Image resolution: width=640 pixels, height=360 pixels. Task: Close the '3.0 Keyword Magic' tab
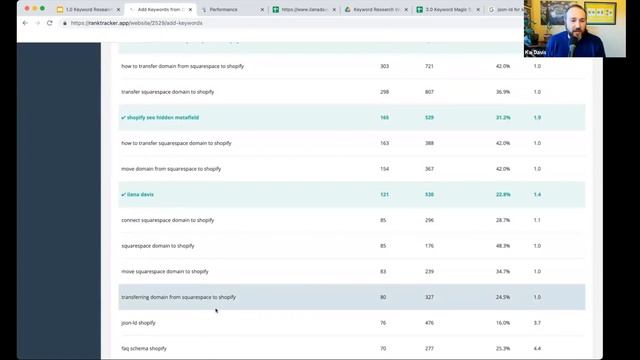tap(478, 9)
